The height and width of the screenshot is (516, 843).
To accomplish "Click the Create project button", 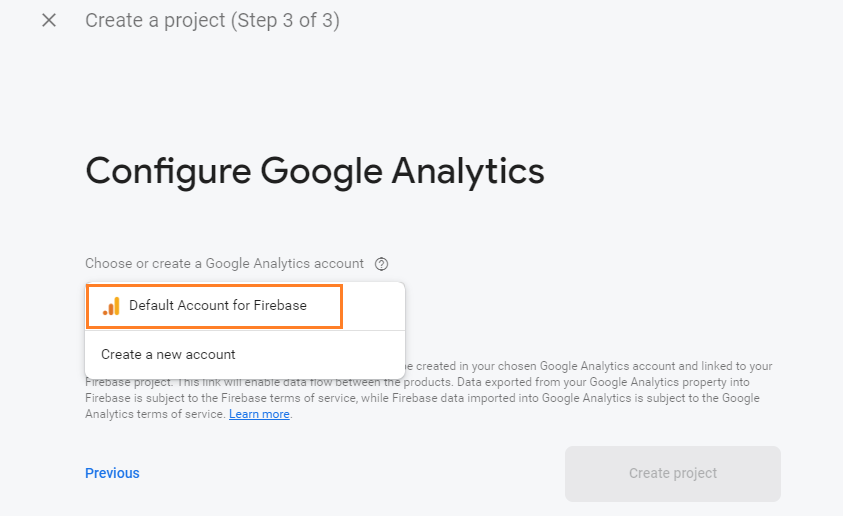I will pyautogui.click(x=673, y=474).
